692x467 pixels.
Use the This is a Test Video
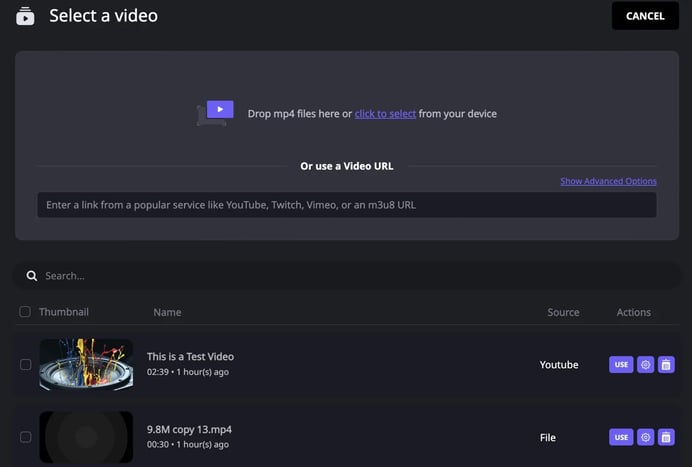coord(621,365)
